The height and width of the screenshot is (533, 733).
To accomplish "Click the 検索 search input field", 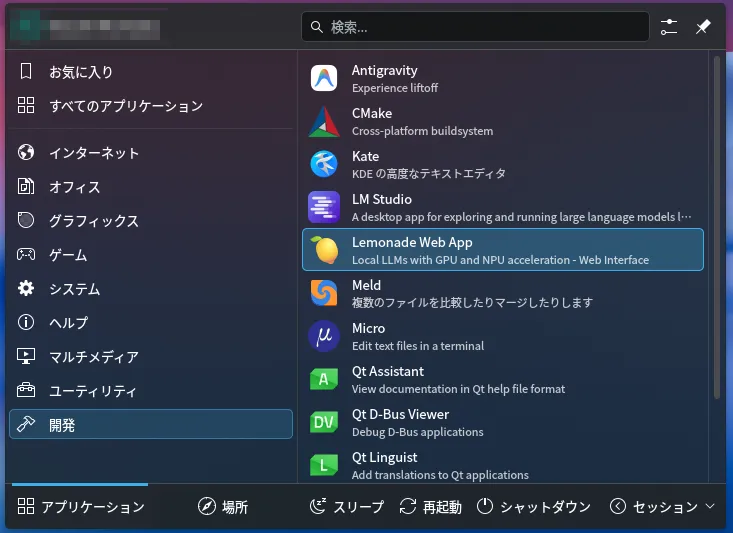I will pyautogui.click(x=475, y=27).
